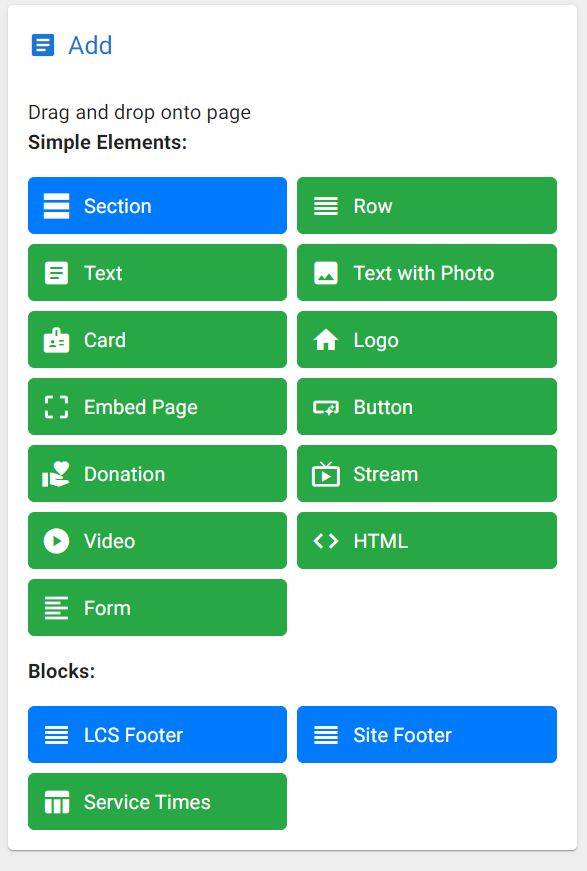This screenshot has height=871, width=587.
Task: Click the fullscreen icon on Embed Page
Action: pos(57,406)
